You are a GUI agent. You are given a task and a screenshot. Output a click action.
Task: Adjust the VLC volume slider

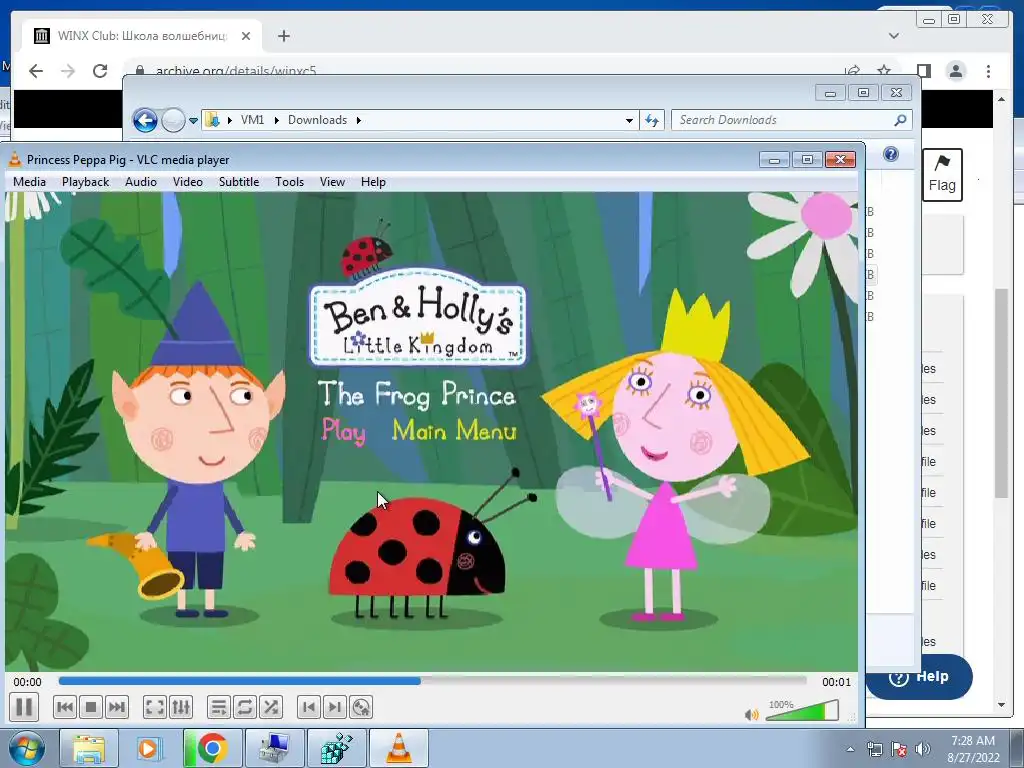[x=802, y=711]
